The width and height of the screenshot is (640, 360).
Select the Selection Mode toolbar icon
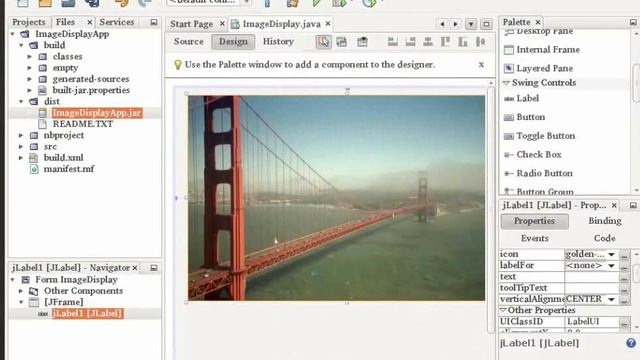click(323, 42)
